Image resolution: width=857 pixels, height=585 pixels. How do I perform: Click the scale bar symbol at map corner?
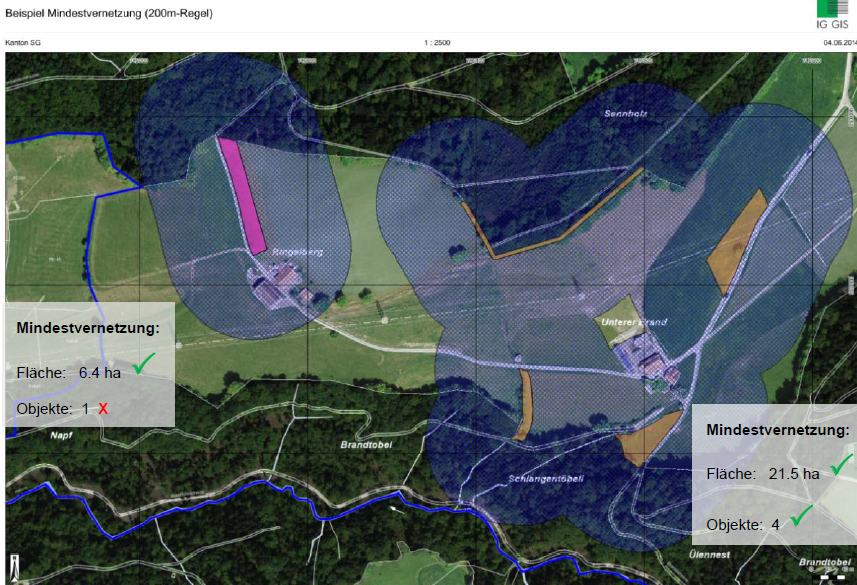point(828,578)
